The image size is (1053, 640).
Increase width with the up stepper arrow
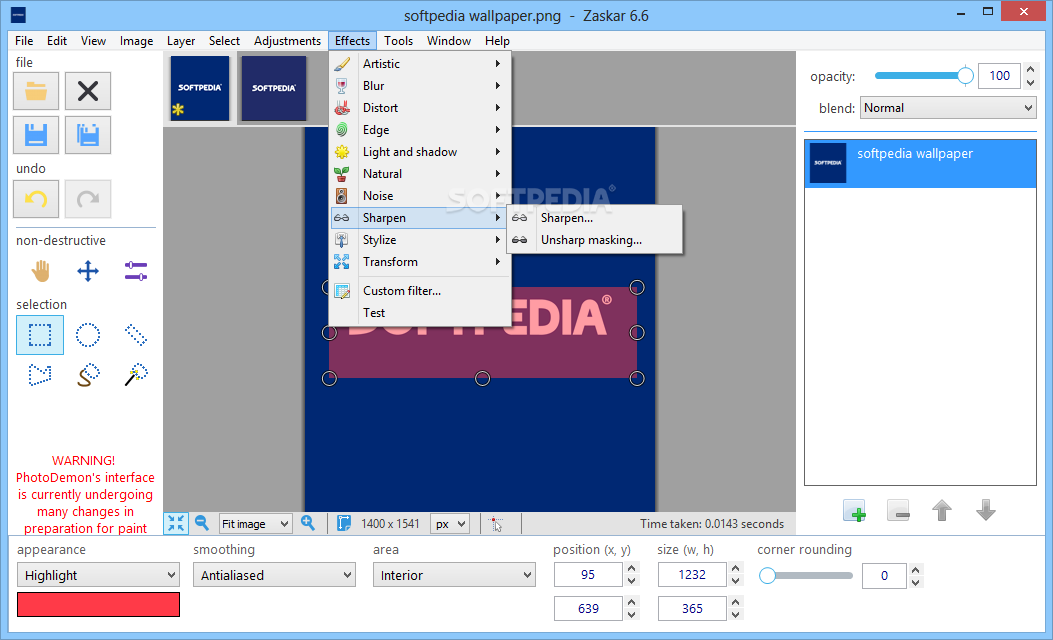coord(736,569)
